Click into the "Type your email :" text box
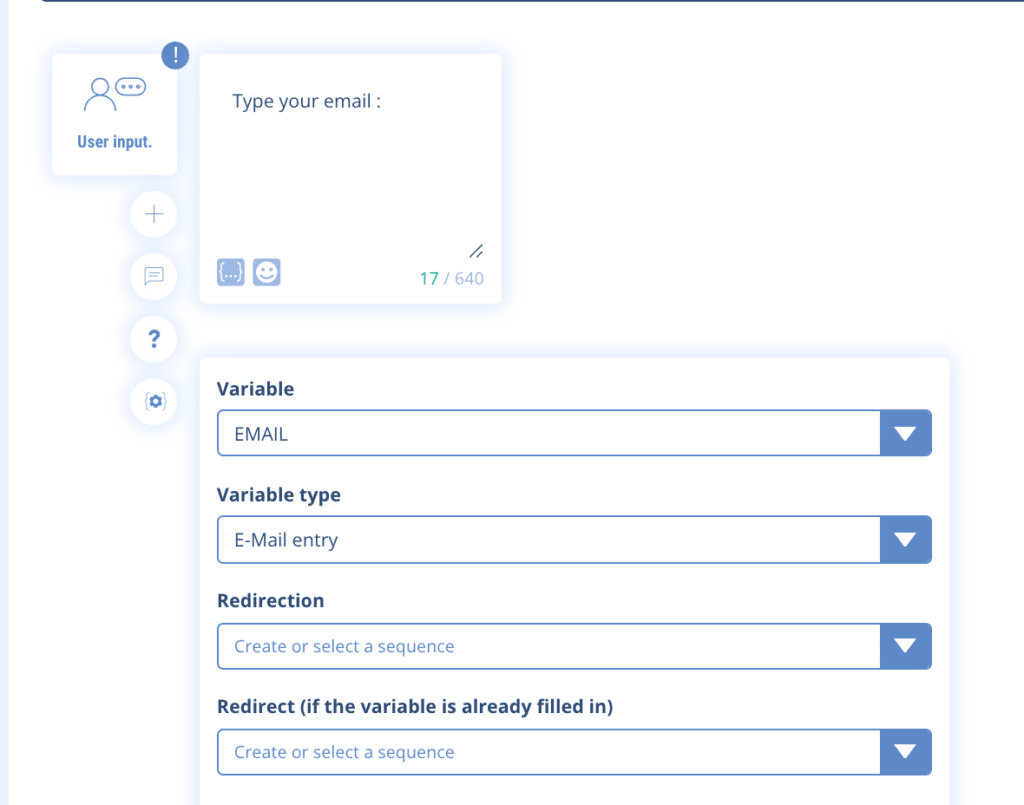1024x805 pixels. [350, 160]
